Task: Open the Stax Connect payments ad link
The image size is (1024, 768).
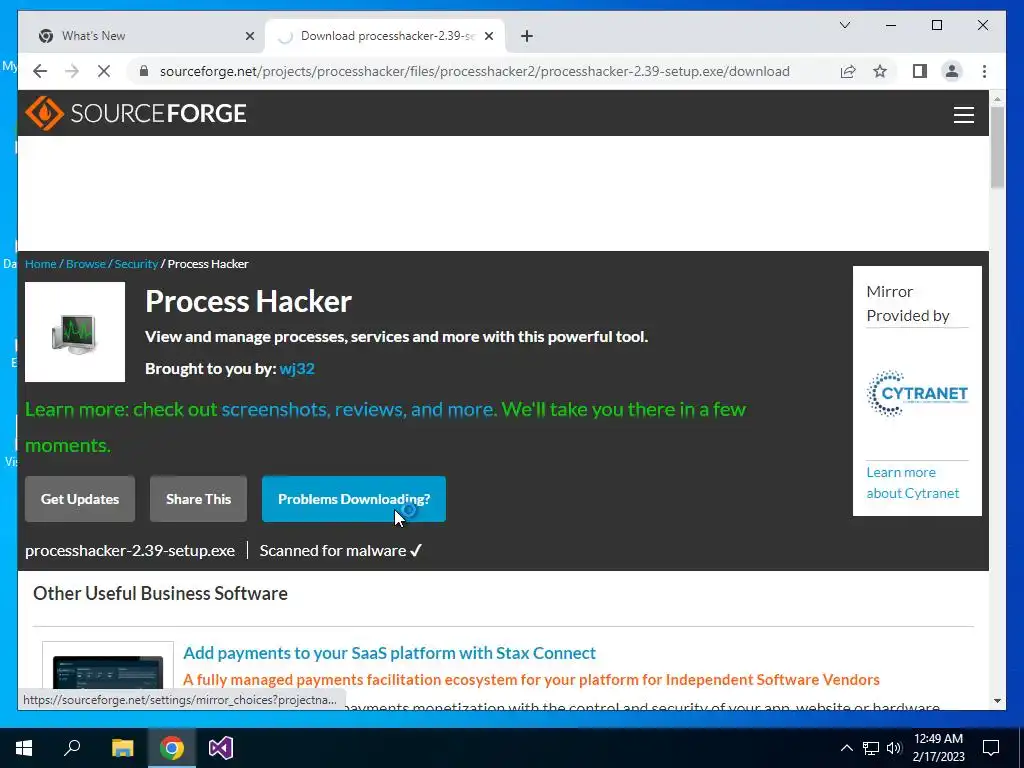Action: [x=389, y=653]
